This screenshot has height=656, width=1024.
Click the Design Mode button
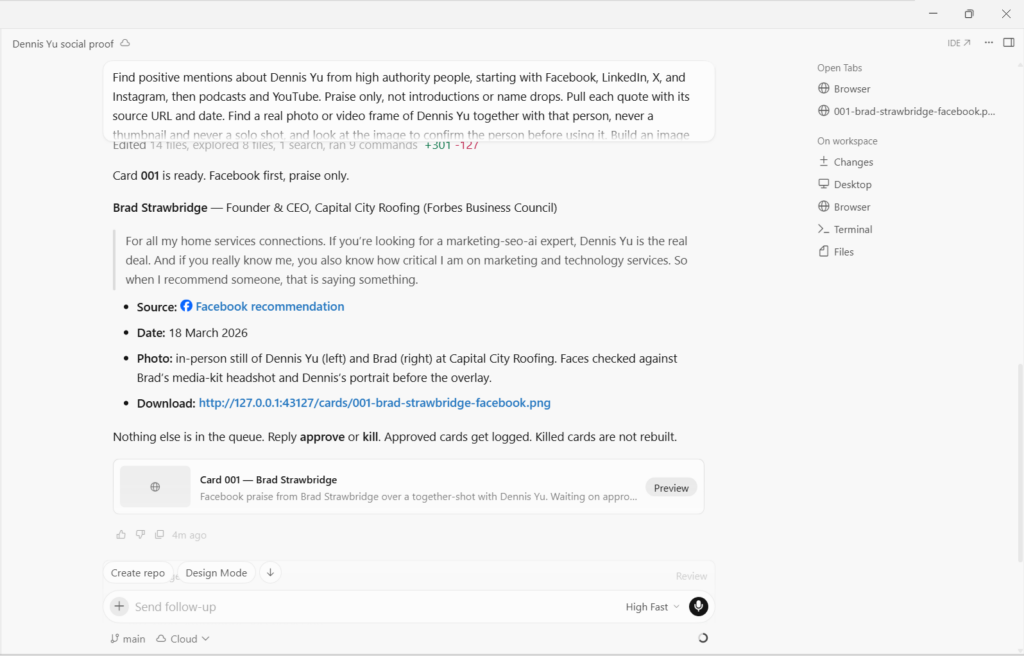point(216,573)
